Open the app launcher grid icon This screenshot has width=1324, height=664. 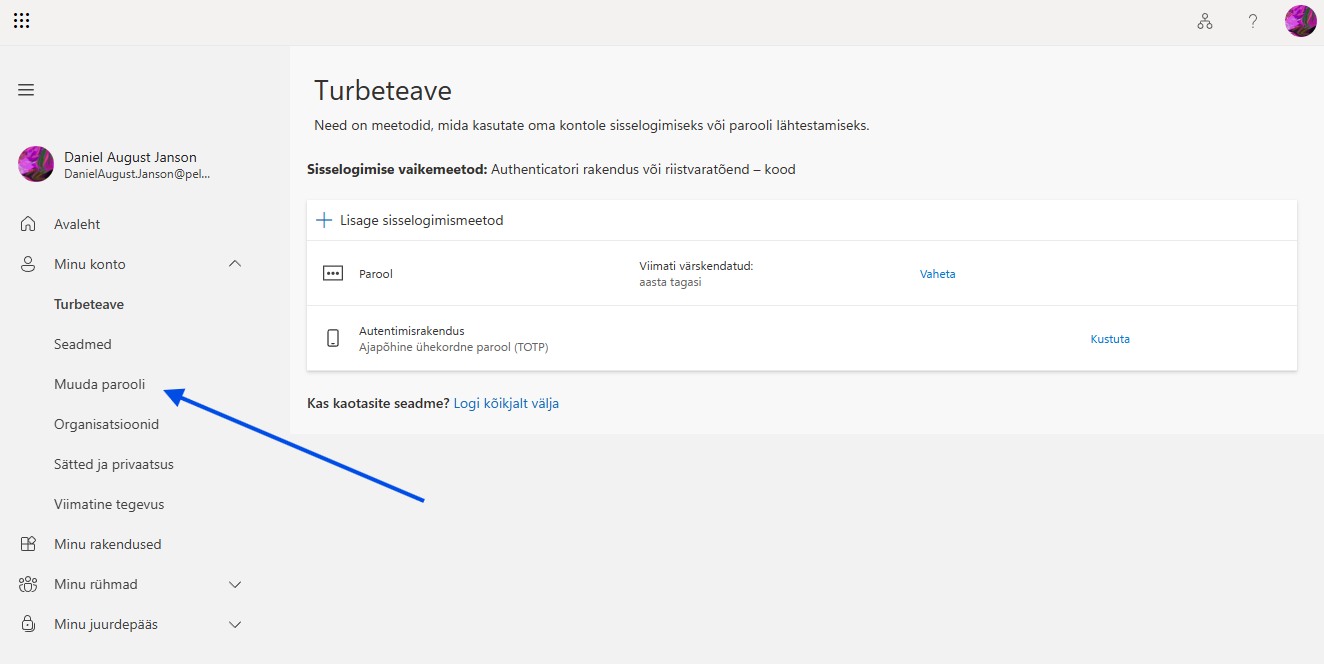(21, 21)
